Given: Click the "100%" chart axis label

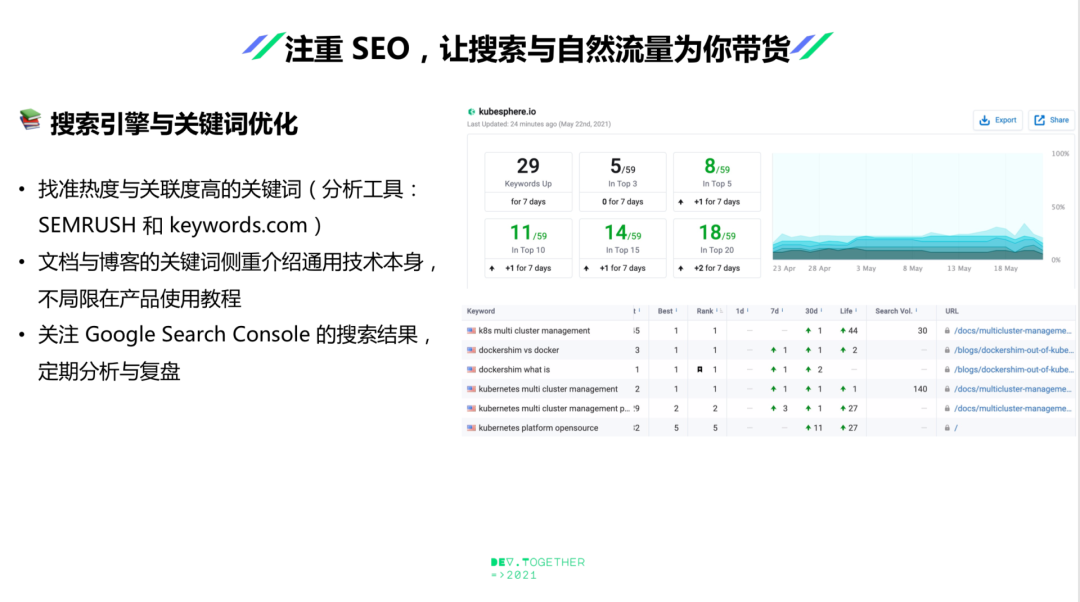Looking at the screenshot, I should click(x=1060, y=154).
